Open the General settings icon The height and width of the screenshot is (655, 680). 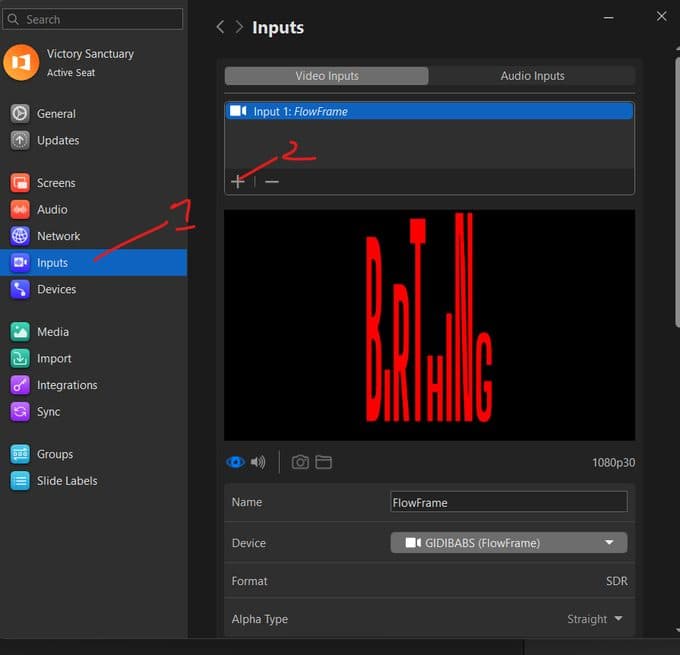(x=20, y=114)
